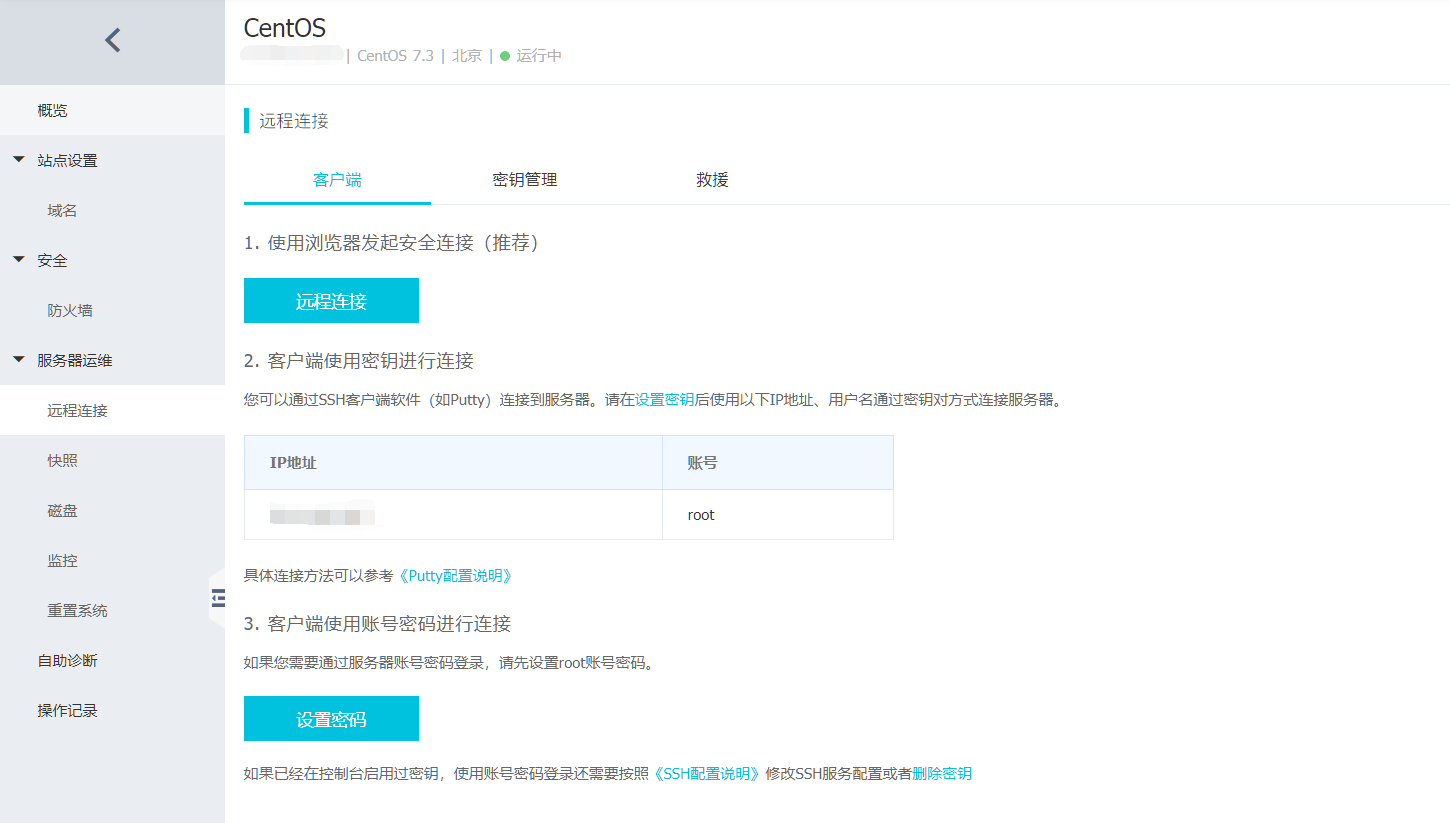
Task: Click the blurred IP address cell
Action: click(x=453, y=515)
